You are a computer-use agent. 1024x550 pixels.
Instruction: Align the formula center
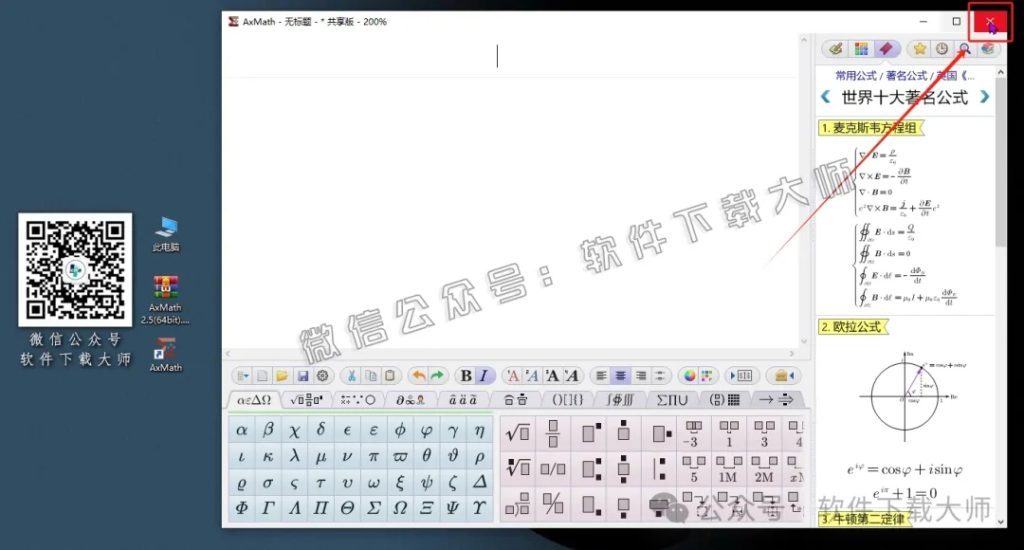(620, 376)
